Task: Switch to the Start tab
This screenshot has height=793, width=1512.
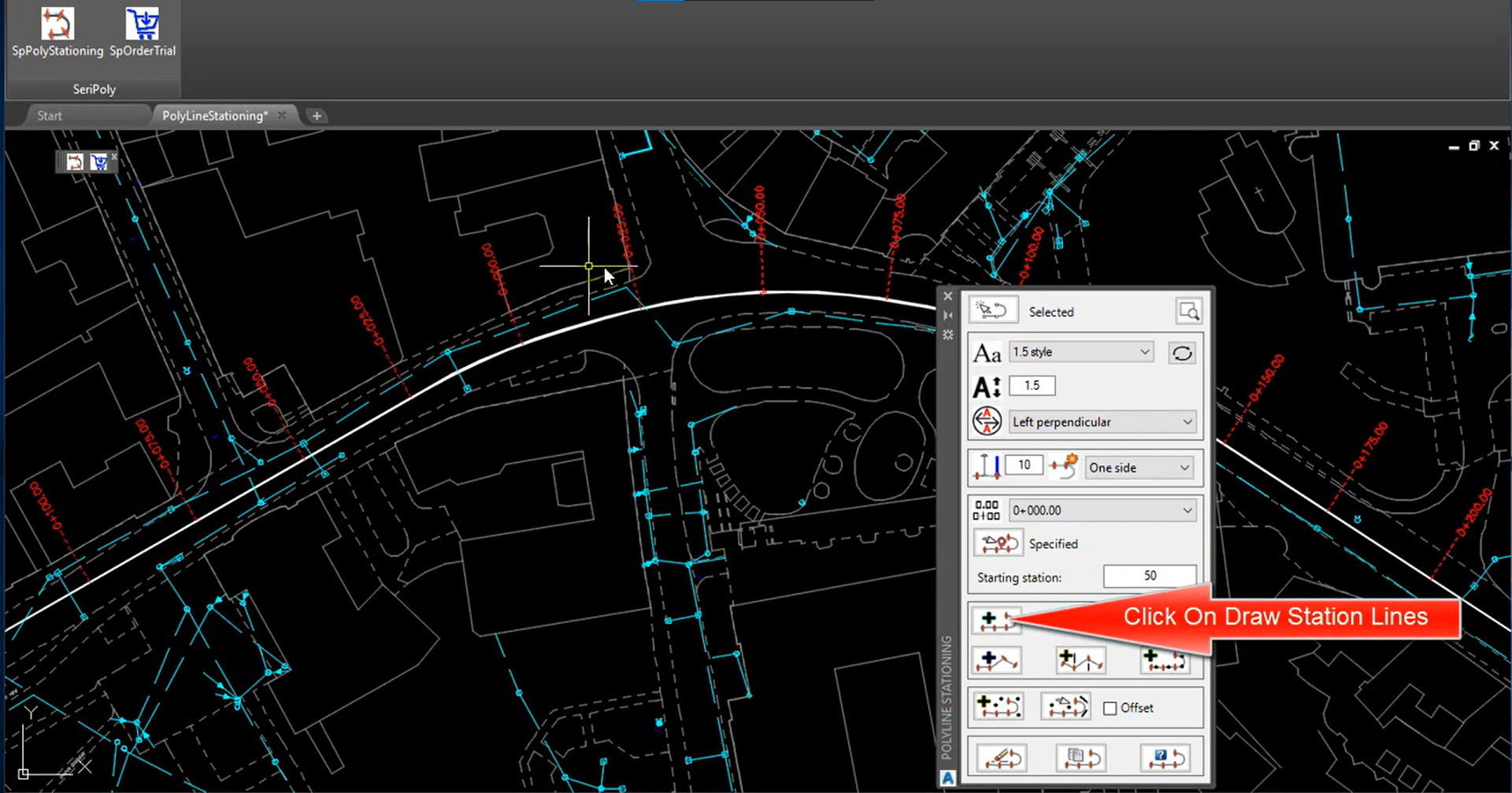Action: 50,116
